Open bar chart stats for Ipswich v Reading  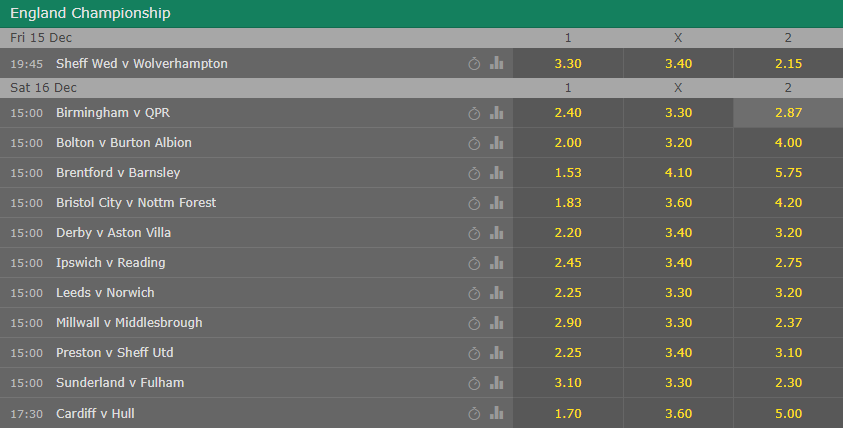pyautogui.click(x=496, y=262)
